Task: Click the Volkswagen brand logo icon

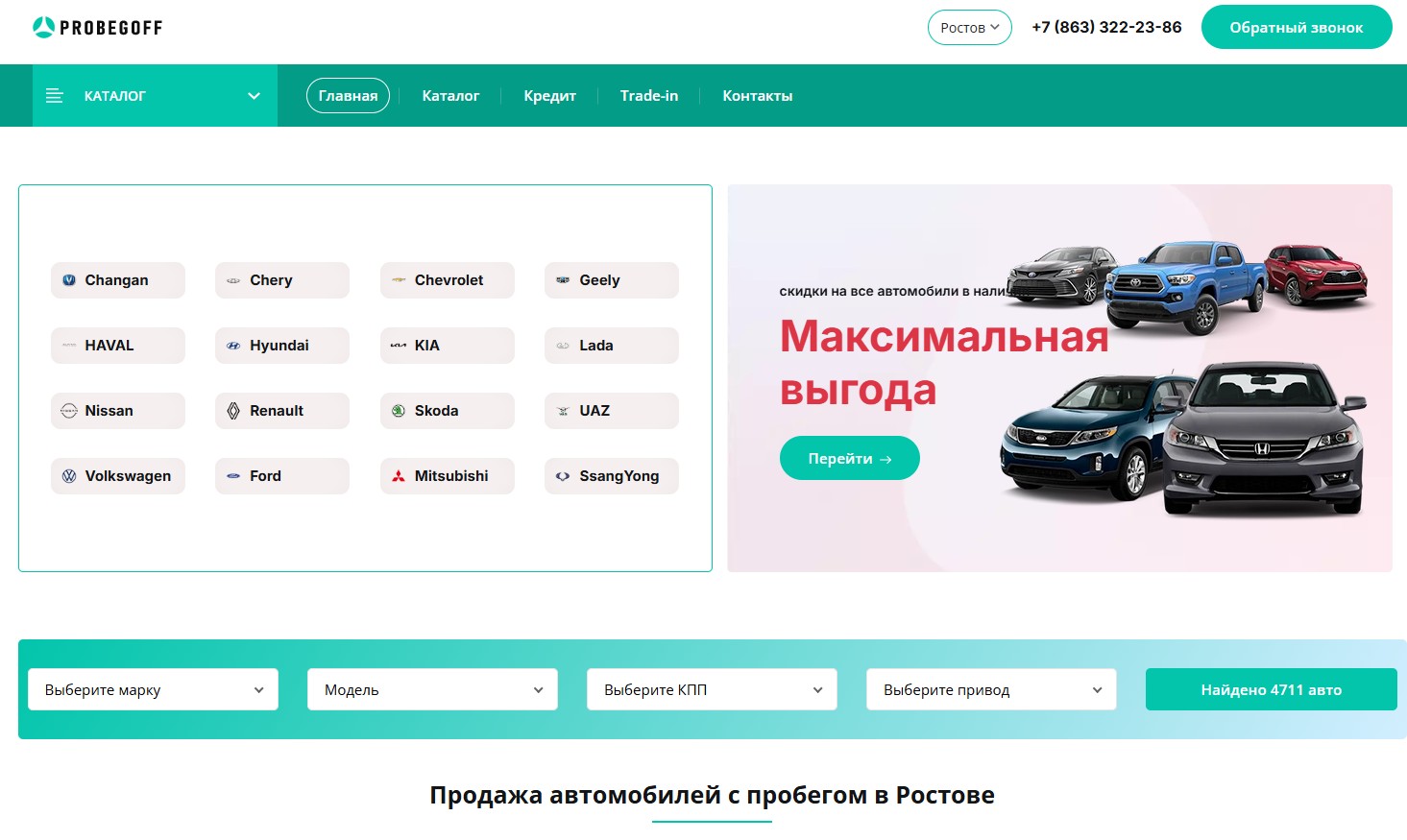Action: click(69, 476)
